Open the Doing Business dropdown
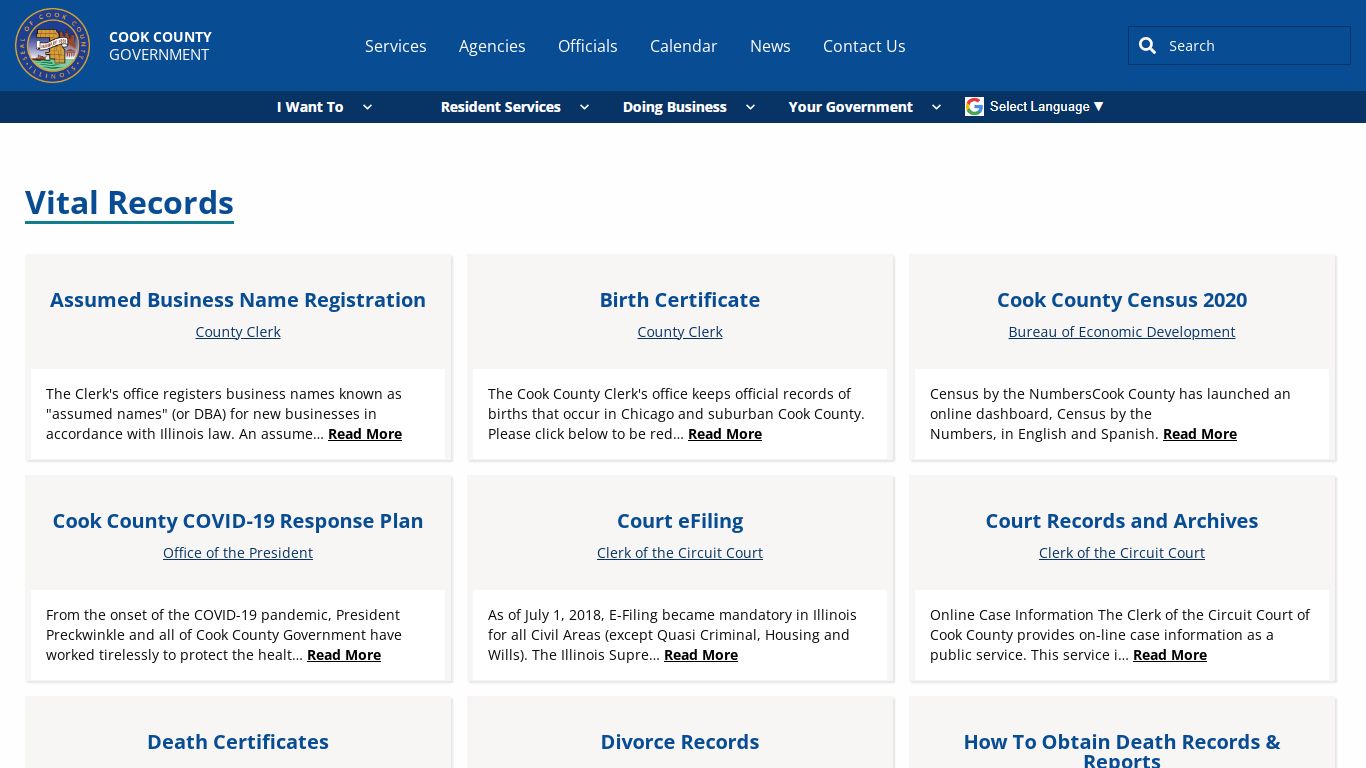 tap(675, 107)
